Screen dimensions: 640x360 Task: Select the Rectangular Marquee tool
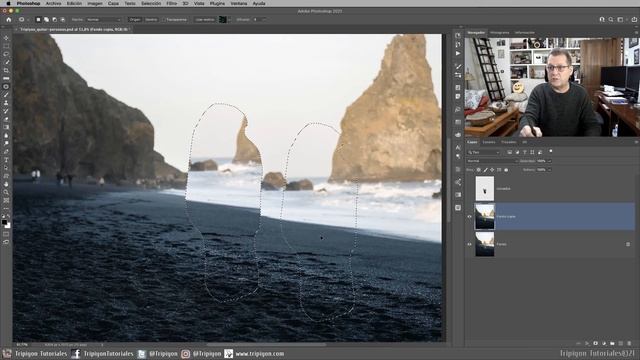coord(6,46)
